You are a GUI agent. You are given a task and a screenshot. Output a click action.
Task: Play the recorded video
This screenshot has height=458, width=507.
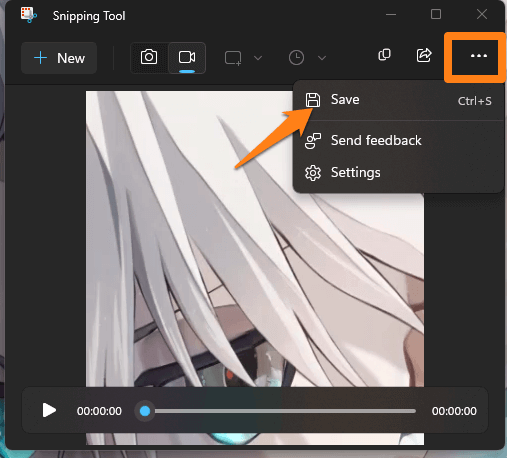coord(49,410)
